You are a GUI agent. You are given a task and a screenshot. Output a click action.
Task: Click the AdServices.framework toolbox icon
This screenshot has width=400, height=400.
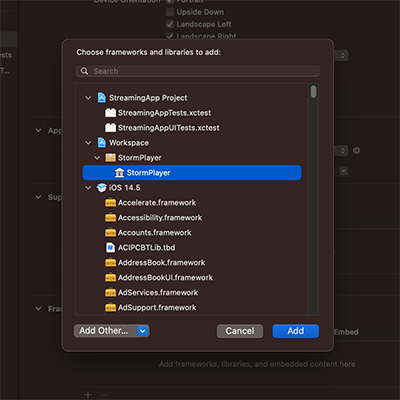click(x=110, y=293)
